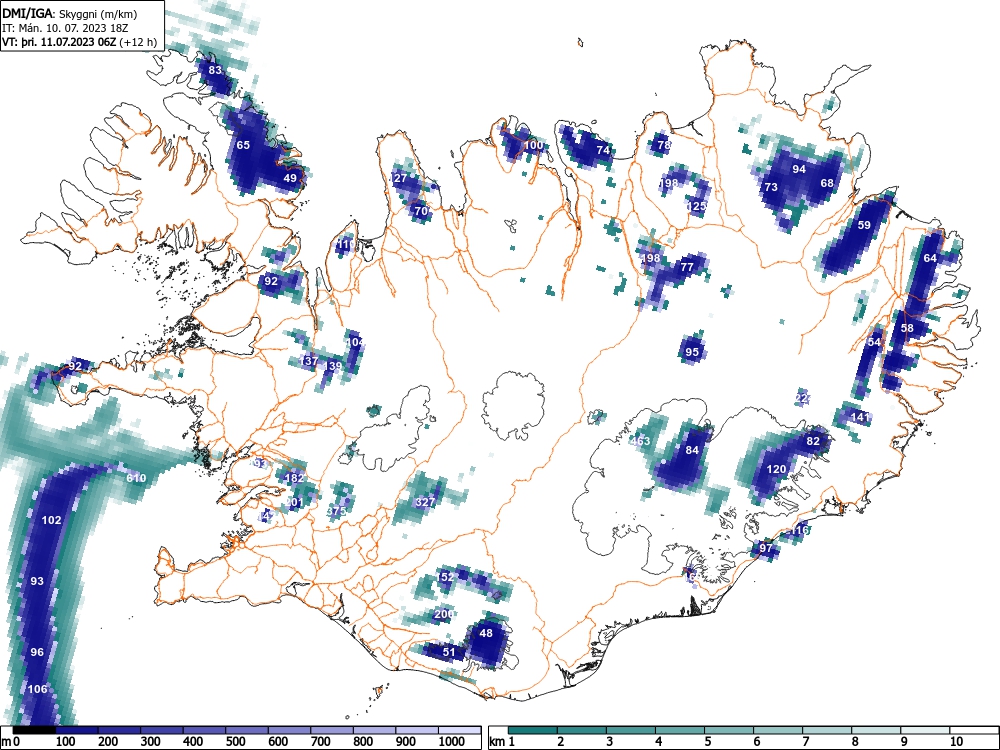Click the value 94 in the northeast
The image size is (1000, 750).
(799, 169)
